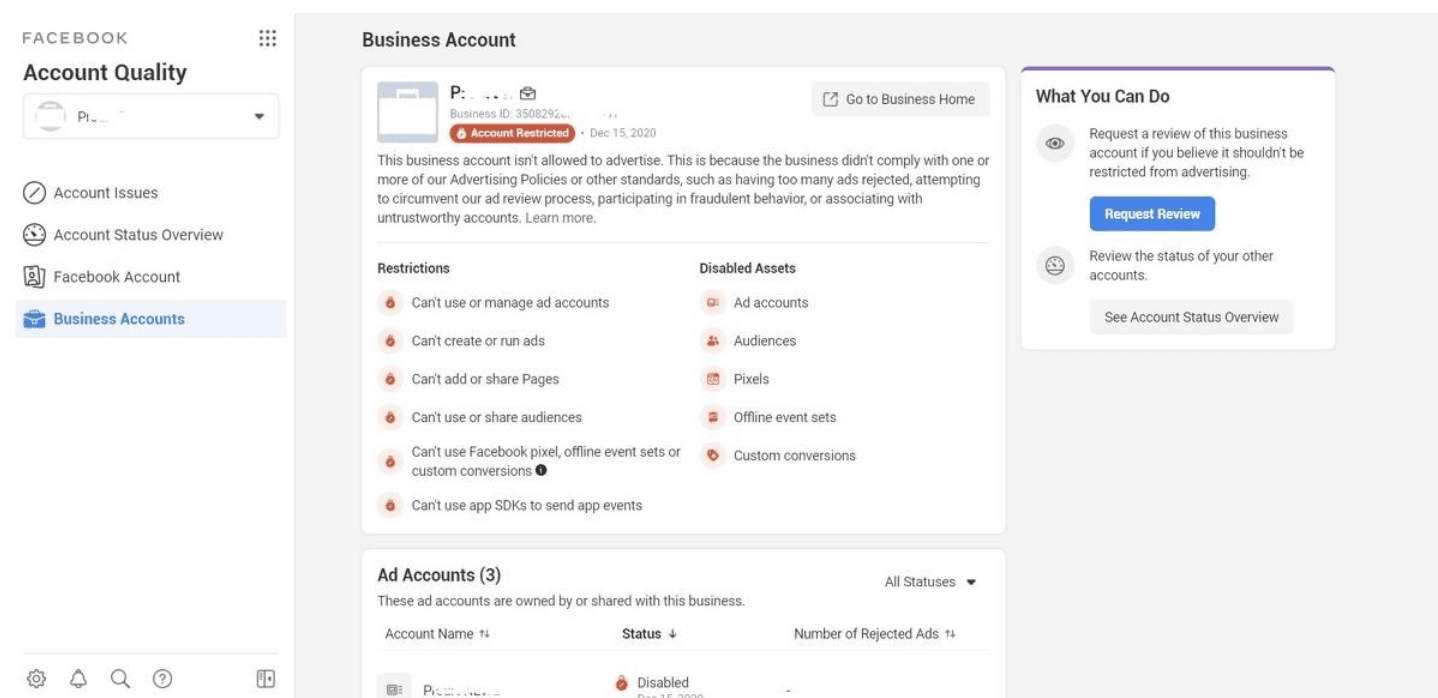This screenshot has height=698, width=1438.
Task: Click the info icon after "custom conversions"
Action: point(541,471)
